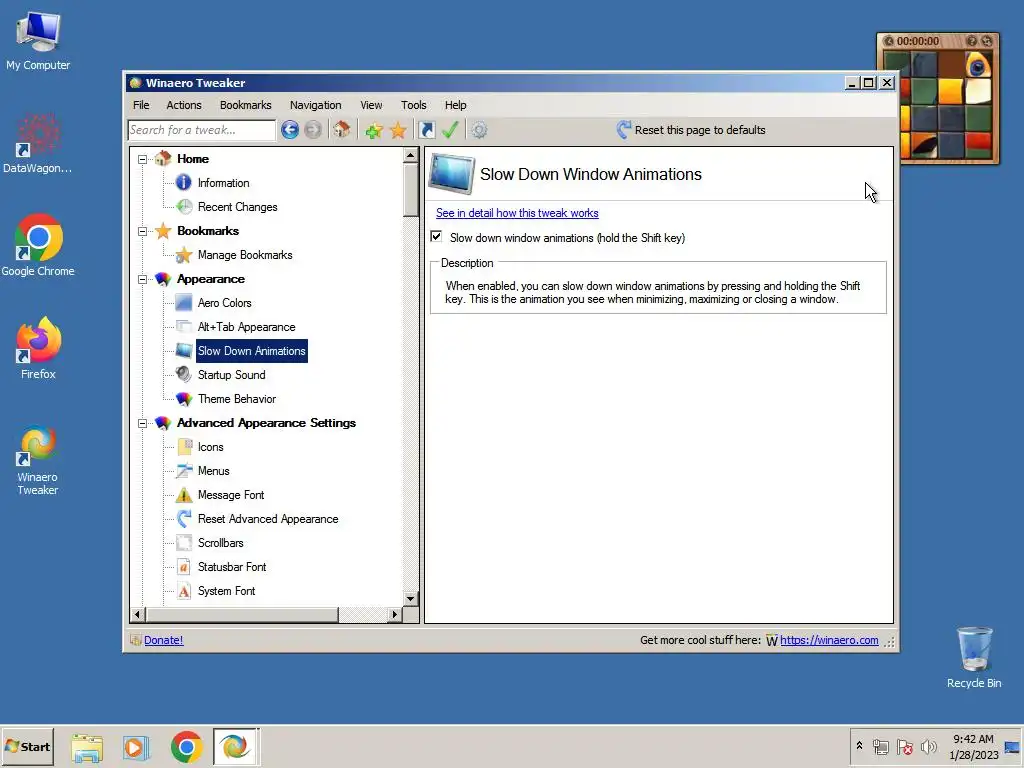Select Statusbar Font in the tree
This screenshot has width=1024, height=768.
point(232,567)
